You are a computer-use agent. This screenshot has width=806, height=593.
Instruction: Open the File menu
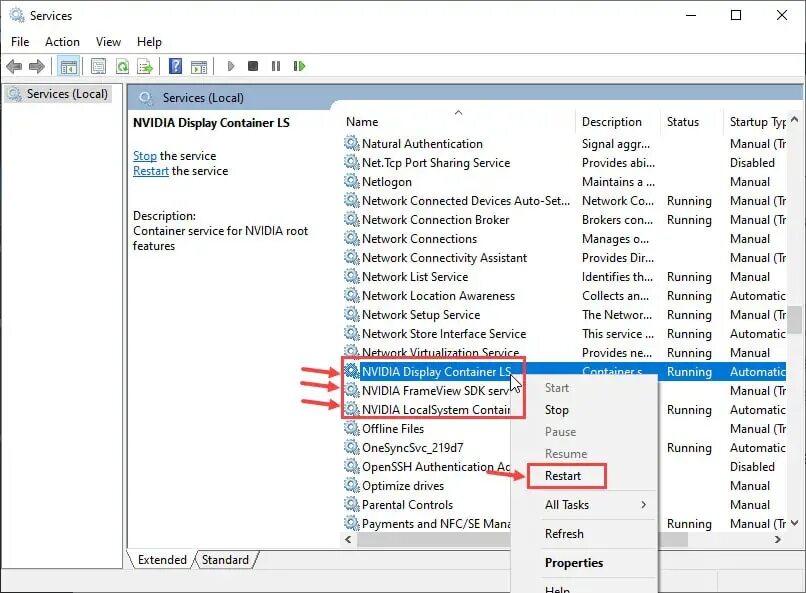20,42
